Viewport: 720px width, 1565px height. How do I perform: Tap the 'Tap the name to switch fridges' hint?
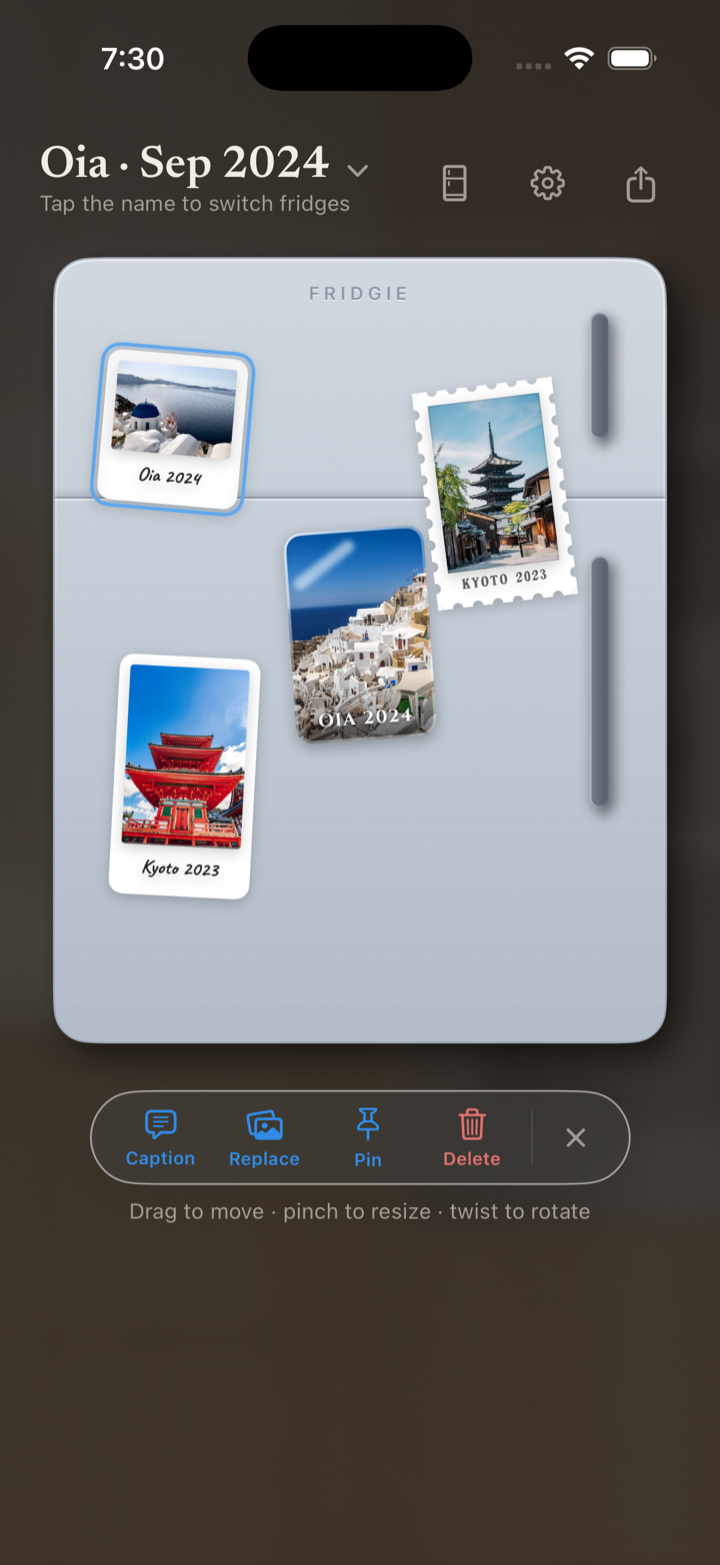pos(195,204)
